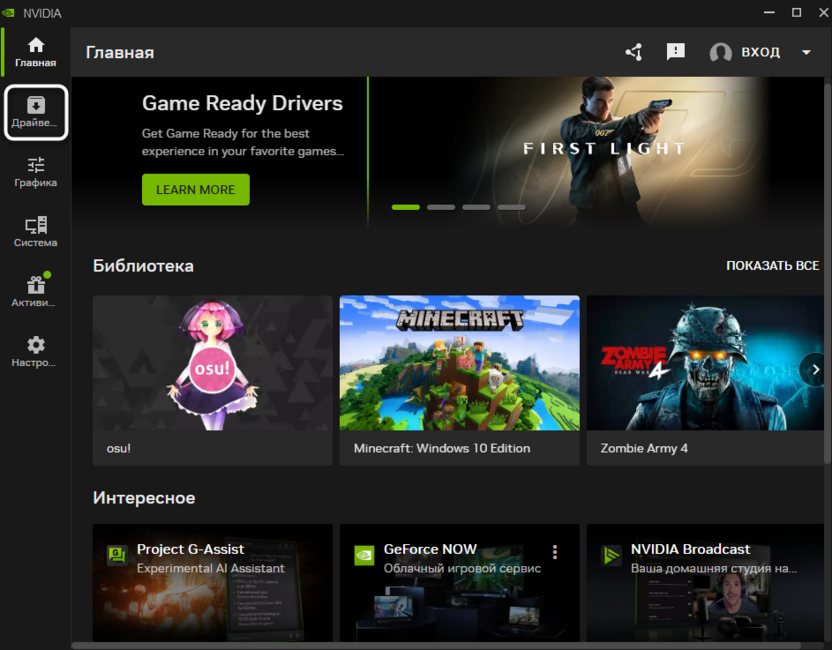This screenshot has height=650, width=832.
Task: Select the third banner carousel indicator
Action: [x=476, y=207]
